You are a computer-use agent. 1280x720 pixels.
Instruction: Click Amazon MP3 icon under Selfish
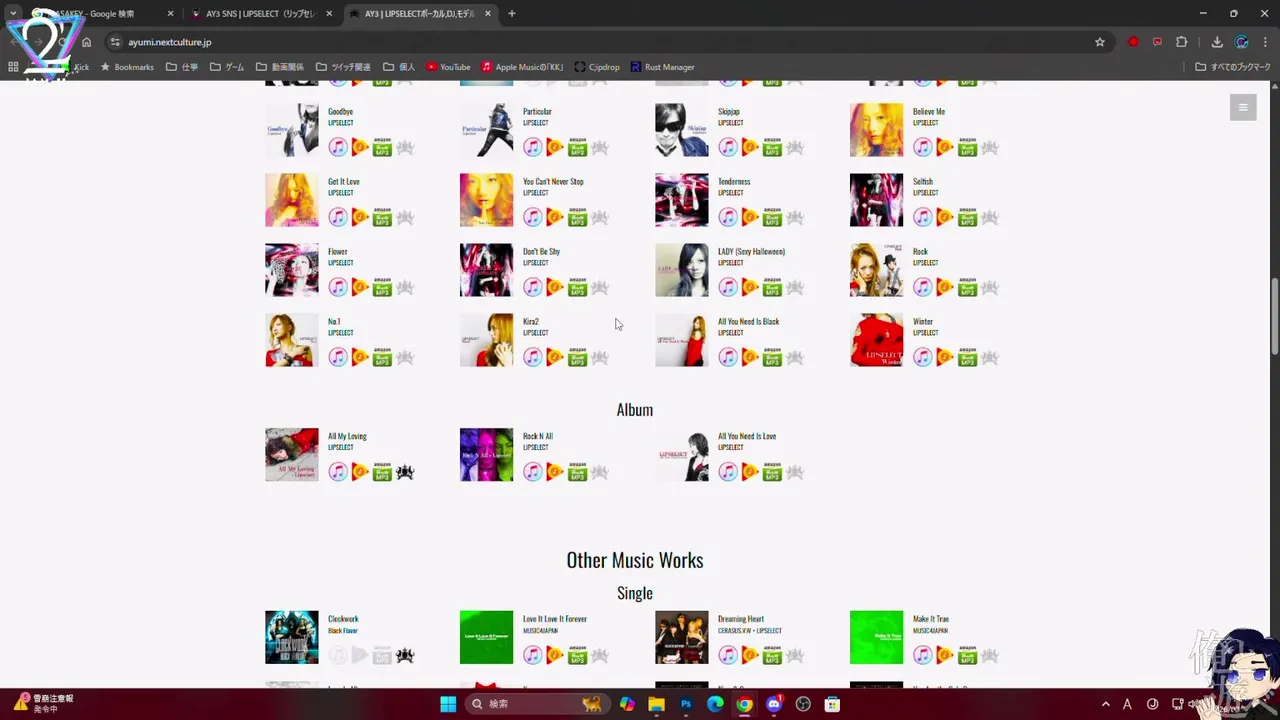(967, 217)
